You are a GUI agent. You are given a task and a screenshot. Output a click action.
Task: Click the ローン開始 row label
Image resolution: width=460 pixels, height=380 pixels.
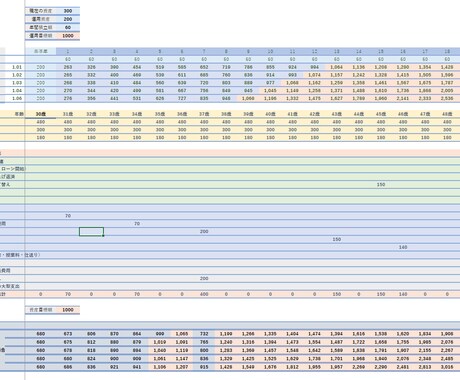coord(13,169)
